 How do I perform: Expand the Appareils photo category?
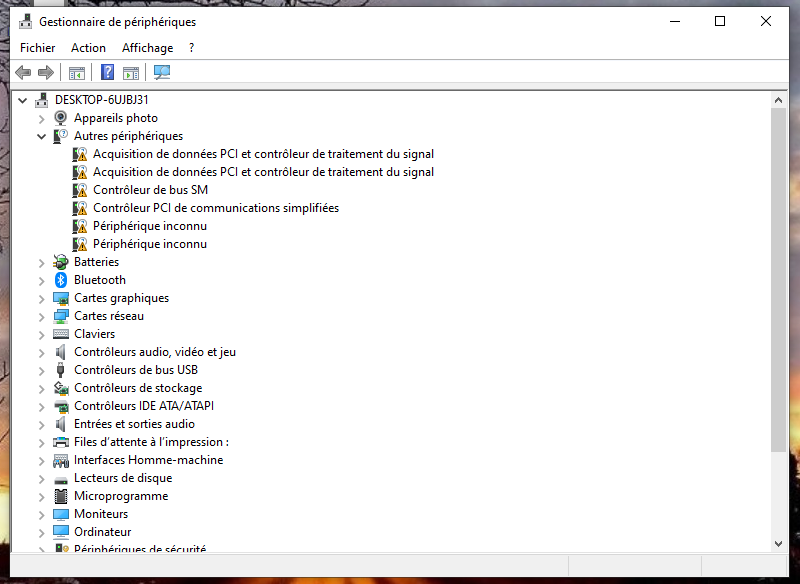point(42,119)
